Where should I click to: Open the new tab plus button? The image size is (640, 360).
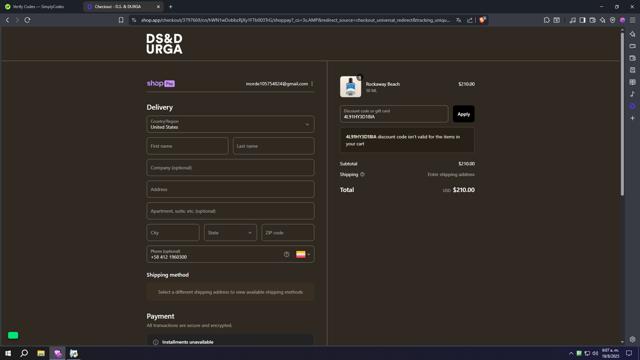click(x=171, y=7)
